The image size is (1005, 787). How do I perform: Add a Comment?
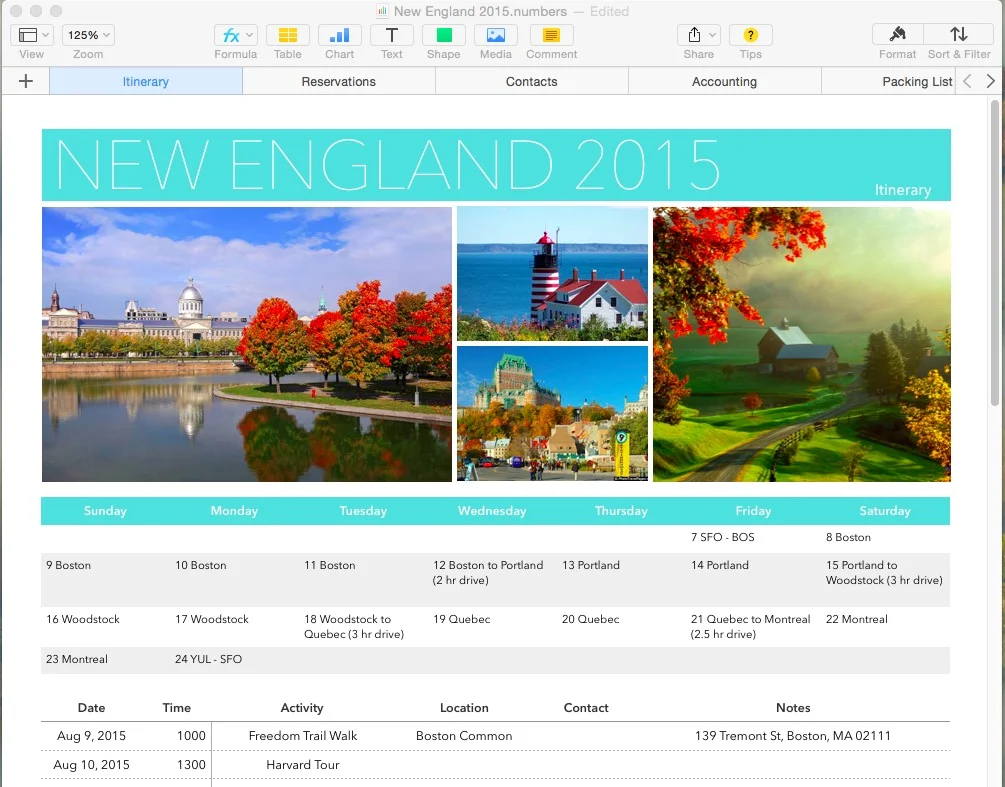(x=551, y=35)
